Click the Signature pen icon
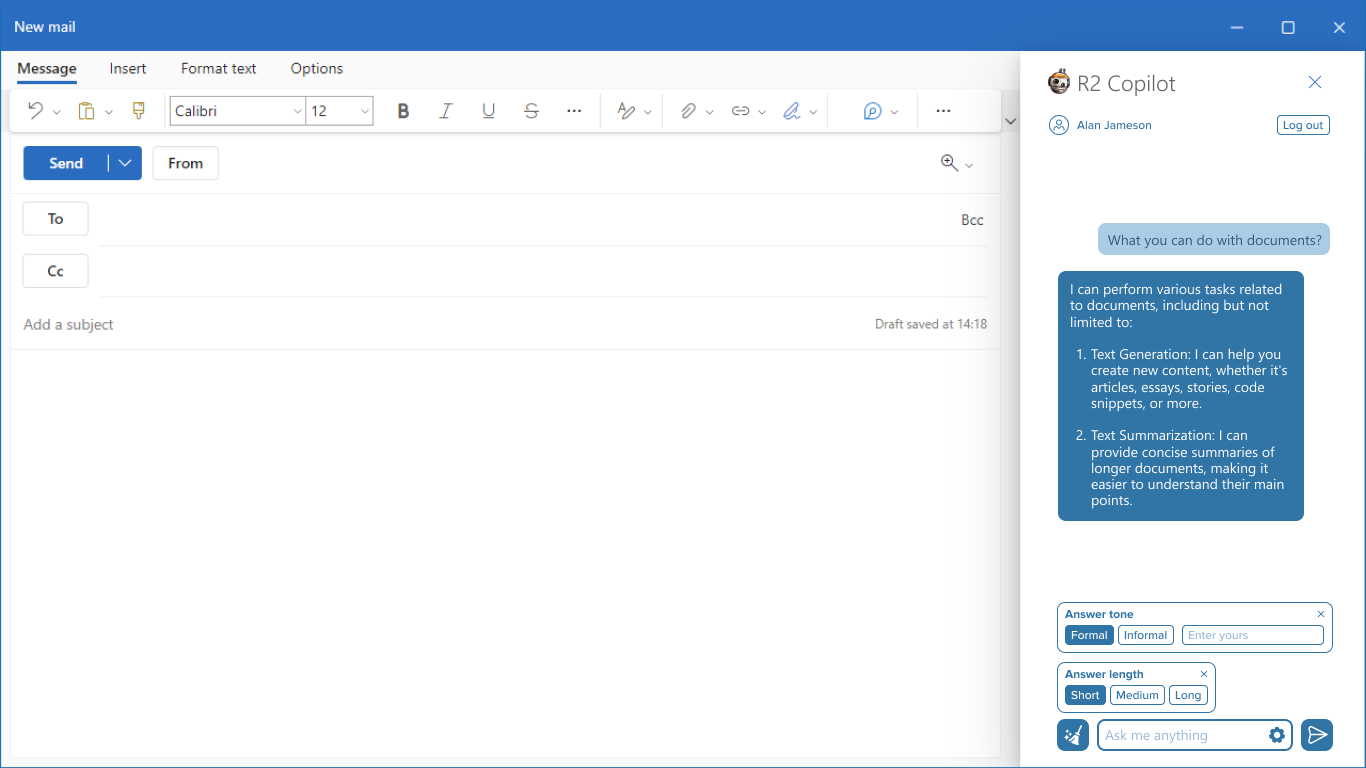 (792, 111)
